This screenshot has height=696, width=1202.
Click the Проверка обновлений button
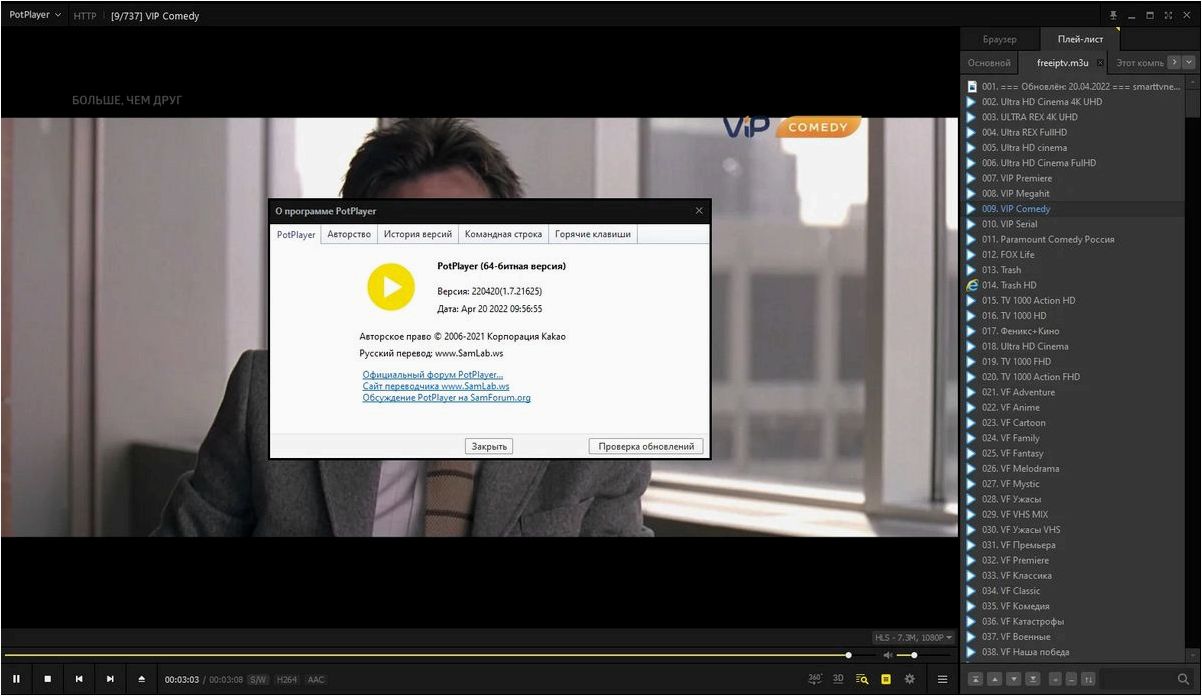pos(646,446)
